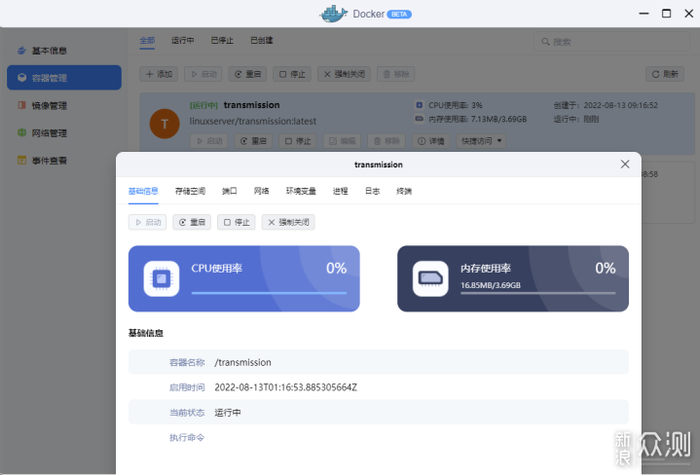Screen dimensions: 700x475
Task: Open the 进程 tab in the dialog
Action: [x=340, y=192]
